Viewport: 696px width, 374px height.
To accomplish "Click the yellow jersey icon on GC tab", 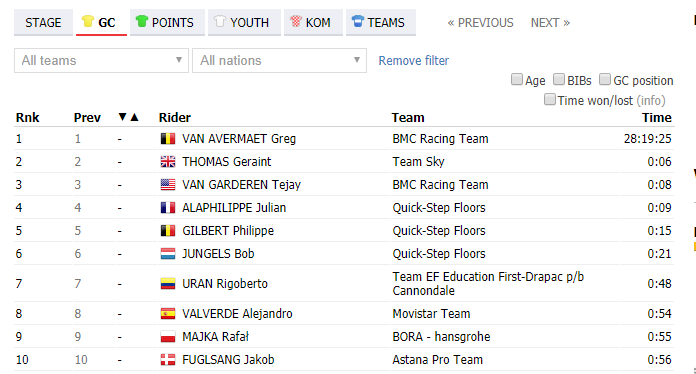I will [x=87, y=21].
